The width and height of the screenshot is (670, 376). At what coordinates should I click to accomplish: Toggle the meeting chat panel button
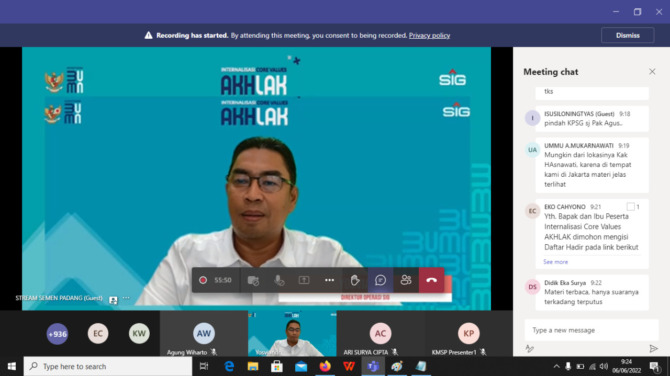(x=380, y=280)
